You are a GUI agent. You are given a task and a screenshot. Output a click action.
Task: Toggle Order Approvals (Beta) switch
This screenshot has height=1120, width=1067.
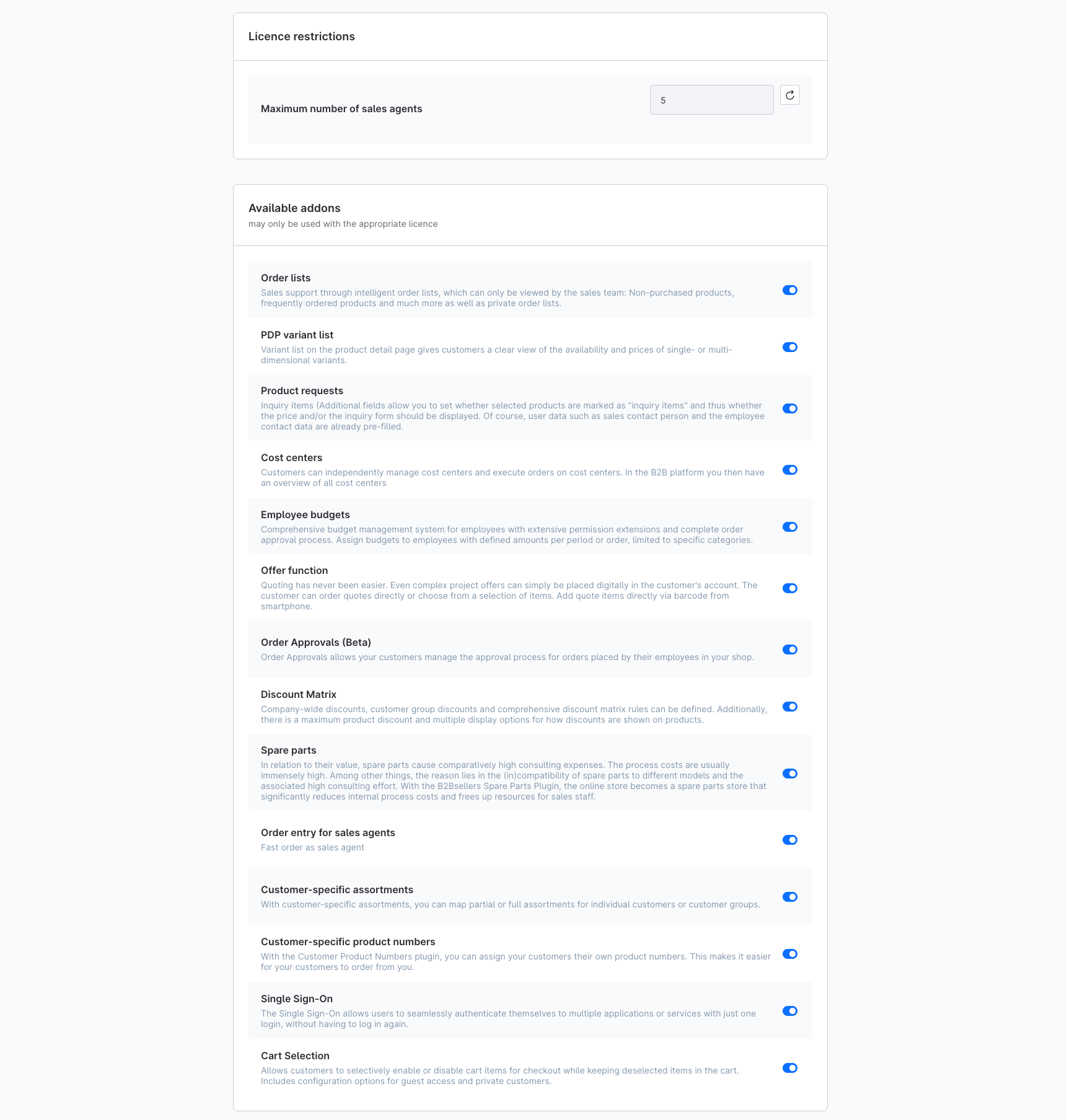[789, 650]
